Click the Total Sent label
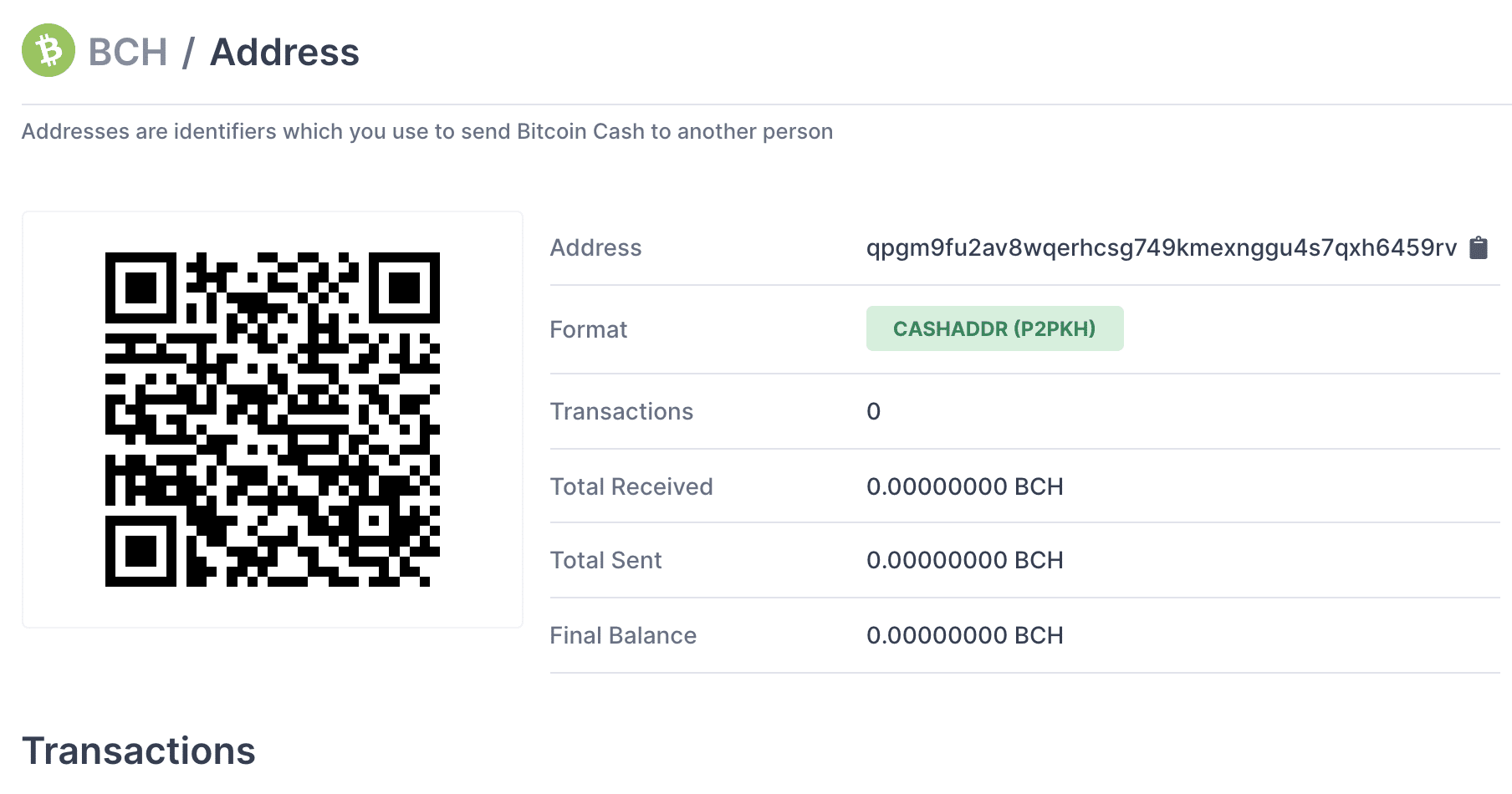The width and height of the screenshot is (1512, 794). click(605, 560)
